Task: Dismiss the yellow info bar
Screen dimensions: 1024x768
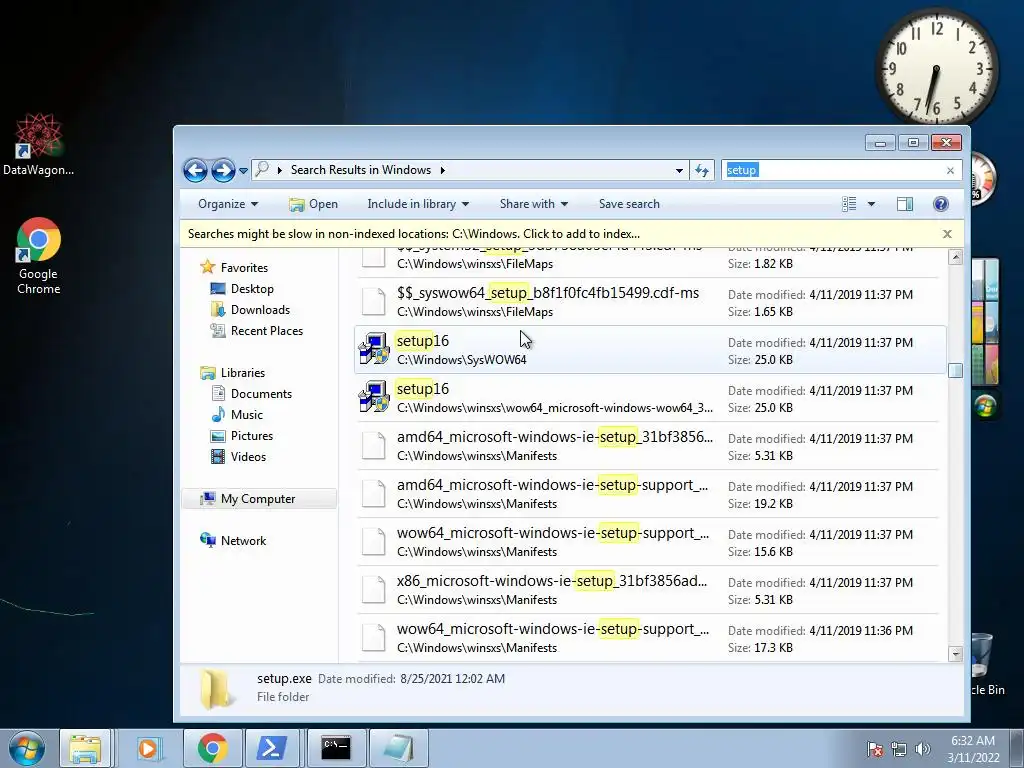Action: [x=947, y=234]
